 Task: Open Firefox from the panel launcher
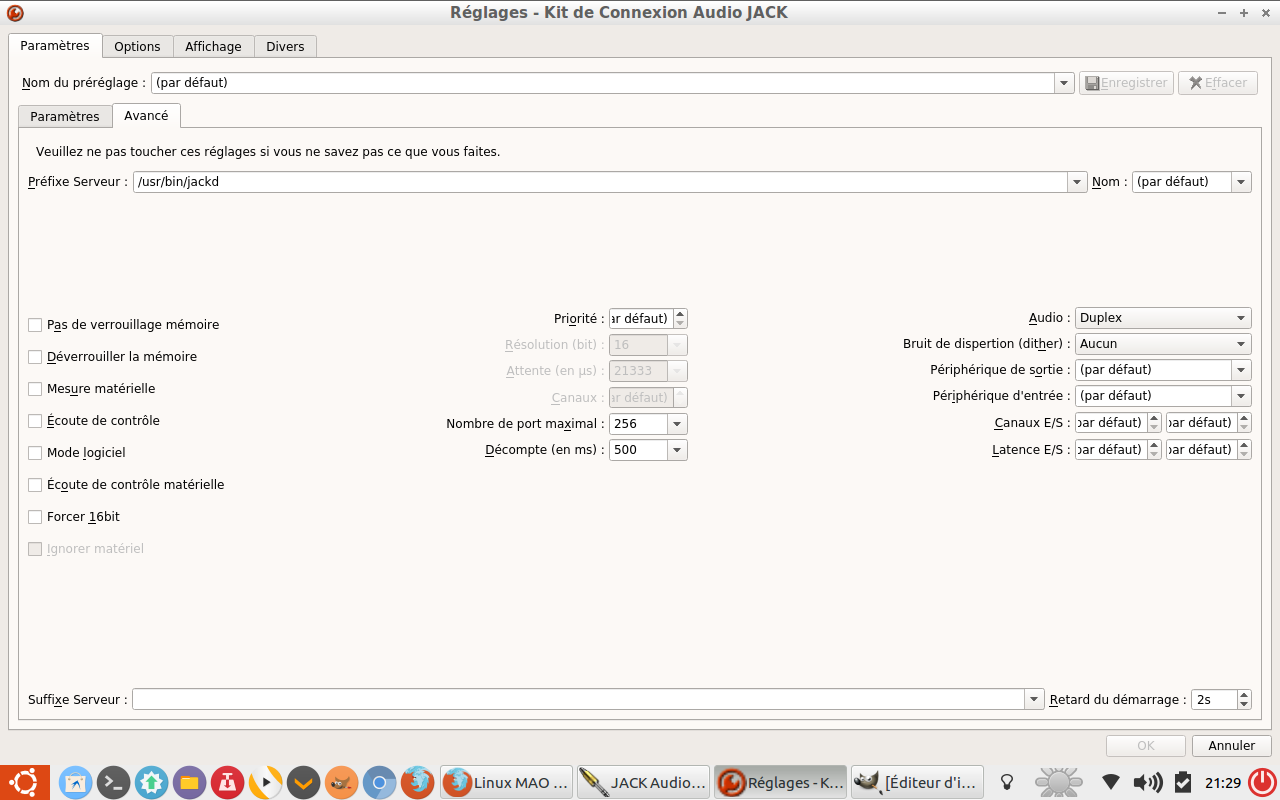click(417, 782)
